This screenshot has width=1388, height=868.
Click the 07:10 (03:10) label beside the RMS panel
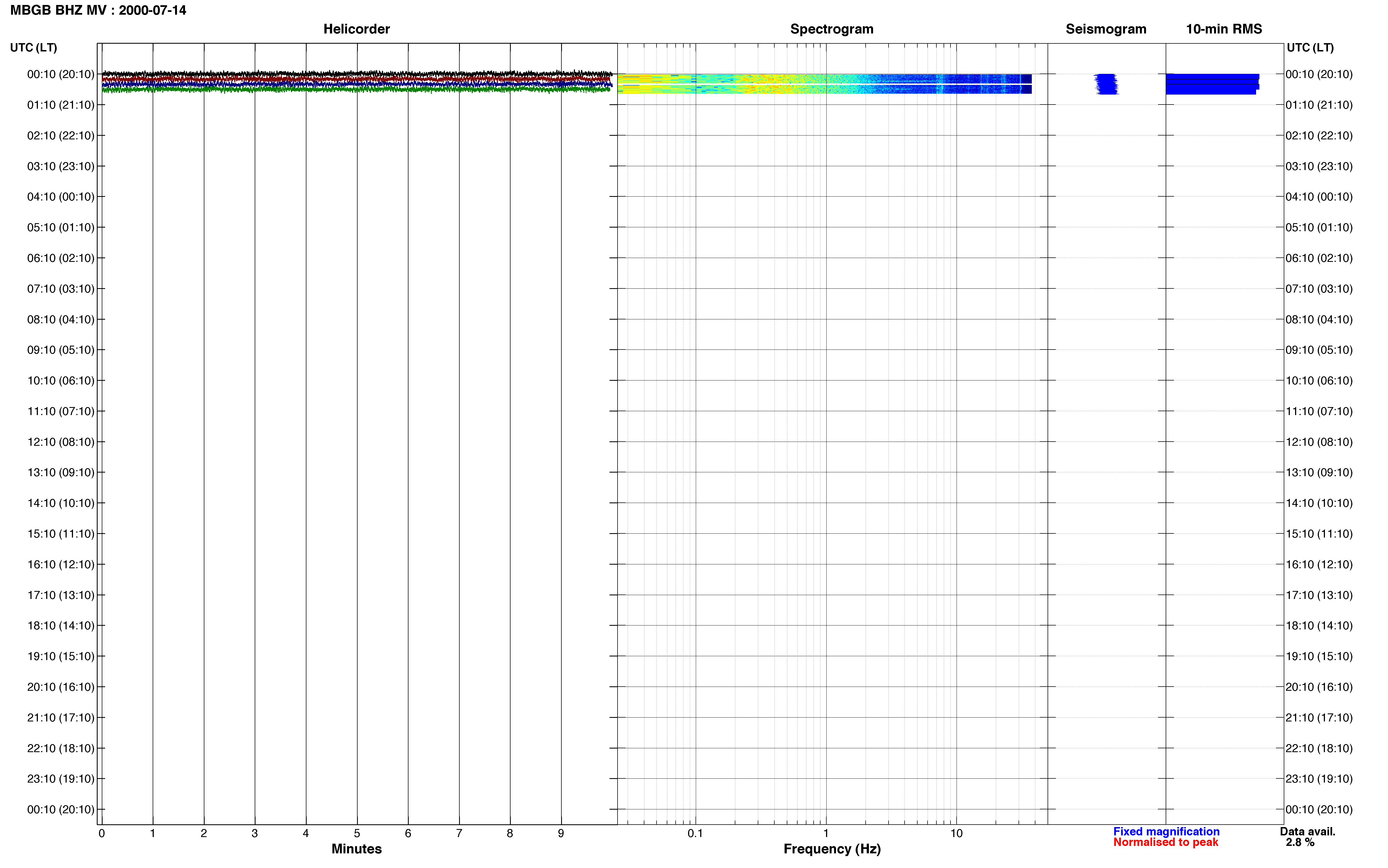tap(1319, 289)
